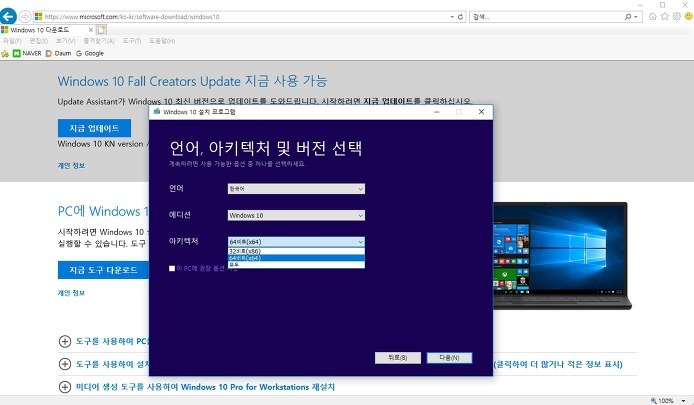This screenshot has height=405, width=694.
Task: Minimize the Windows 10 설치 프로그램 dialog
Action: 436,112
